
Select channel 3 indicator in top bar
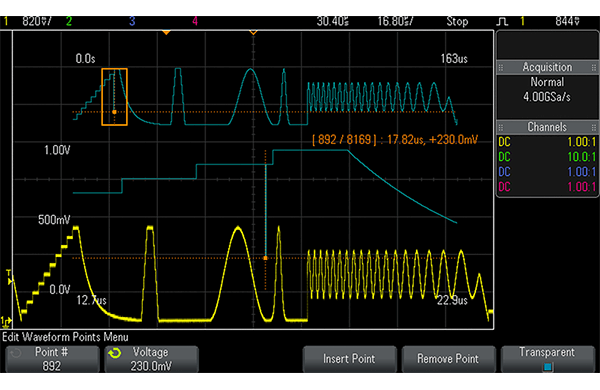[x=132, y=21]
